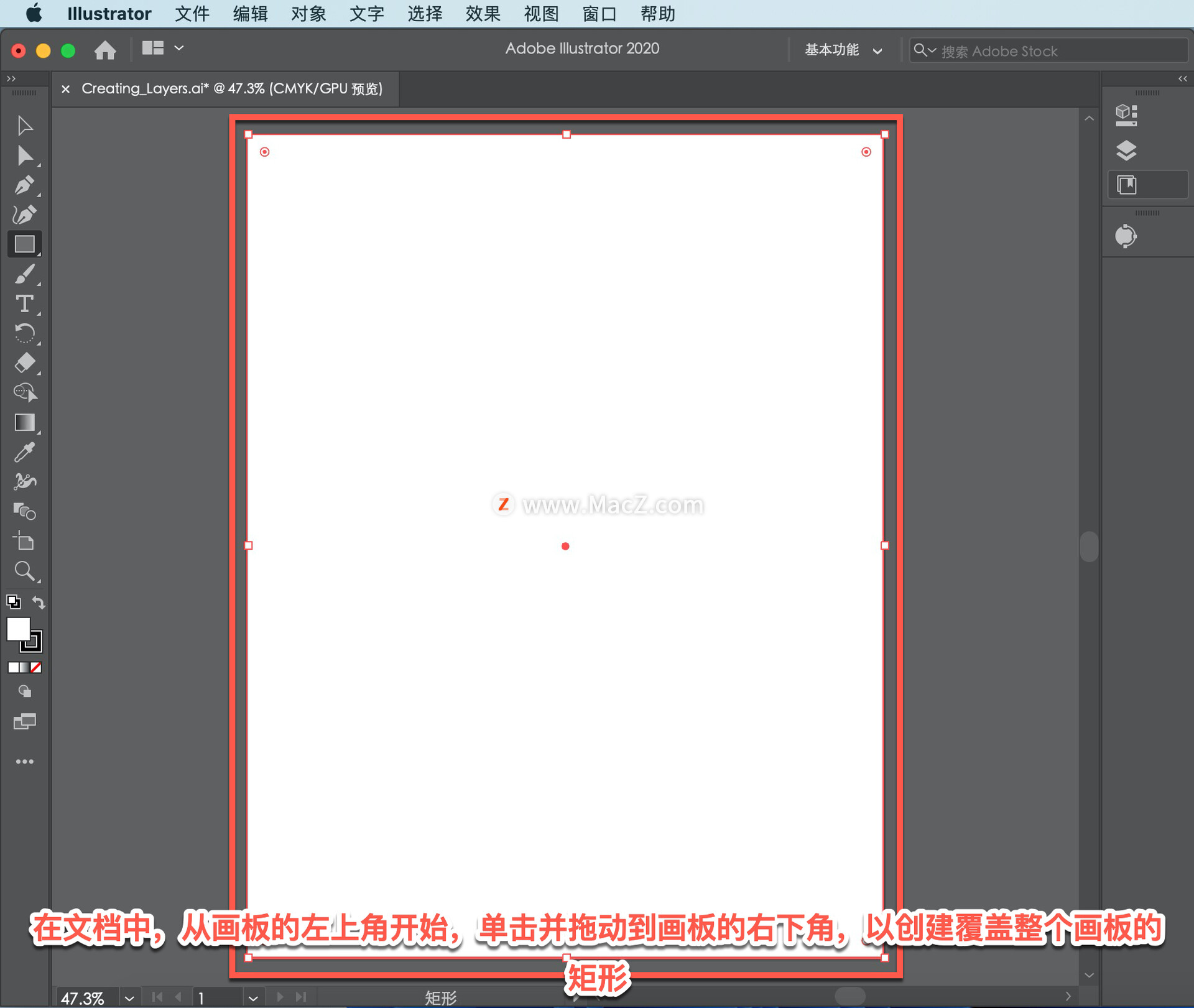Select the Type tool
Image resolution: width=1194 pixels, height=1008 pixels.
(x=24, y=303)
